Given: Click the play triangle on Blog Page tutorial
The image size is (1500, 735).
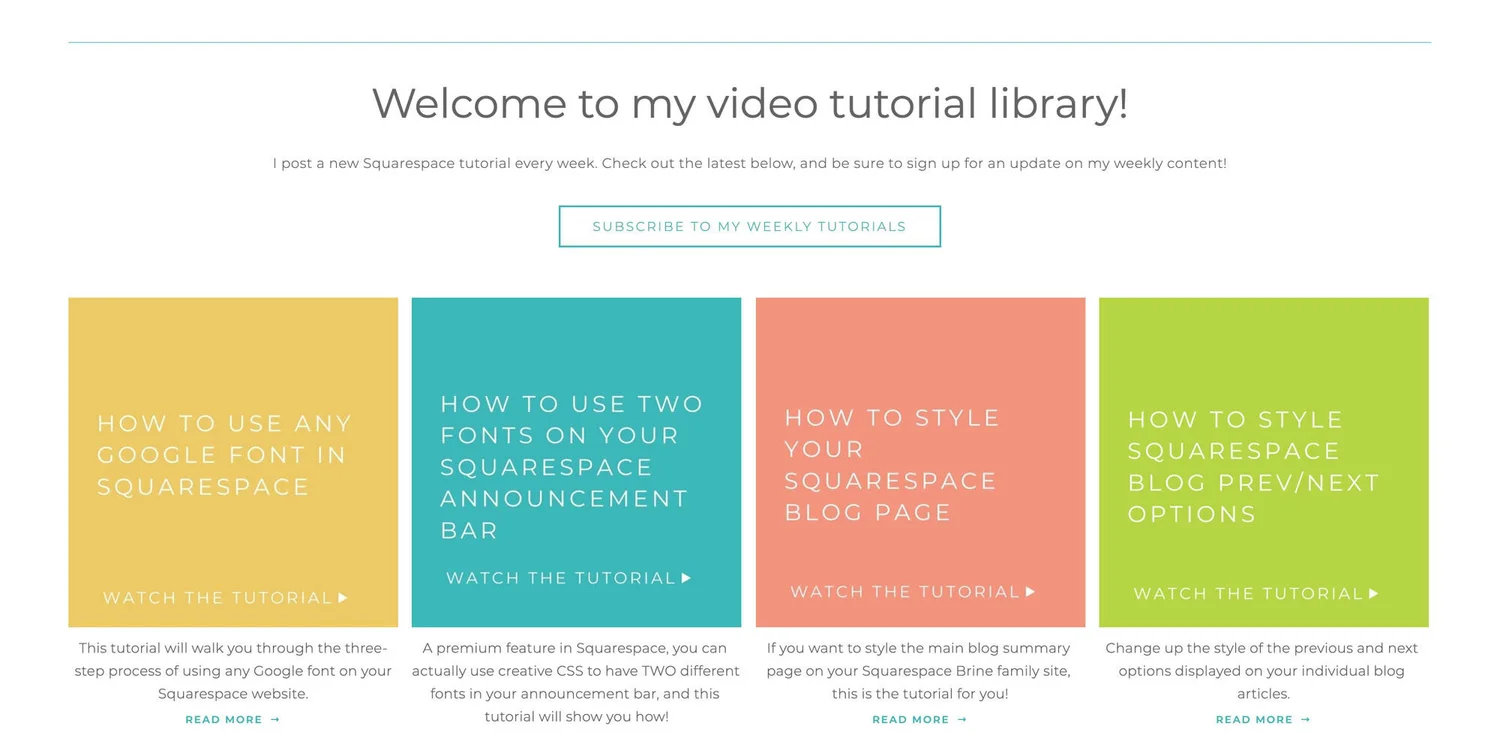Looking at the screenshot, I should coord(1030,591).
